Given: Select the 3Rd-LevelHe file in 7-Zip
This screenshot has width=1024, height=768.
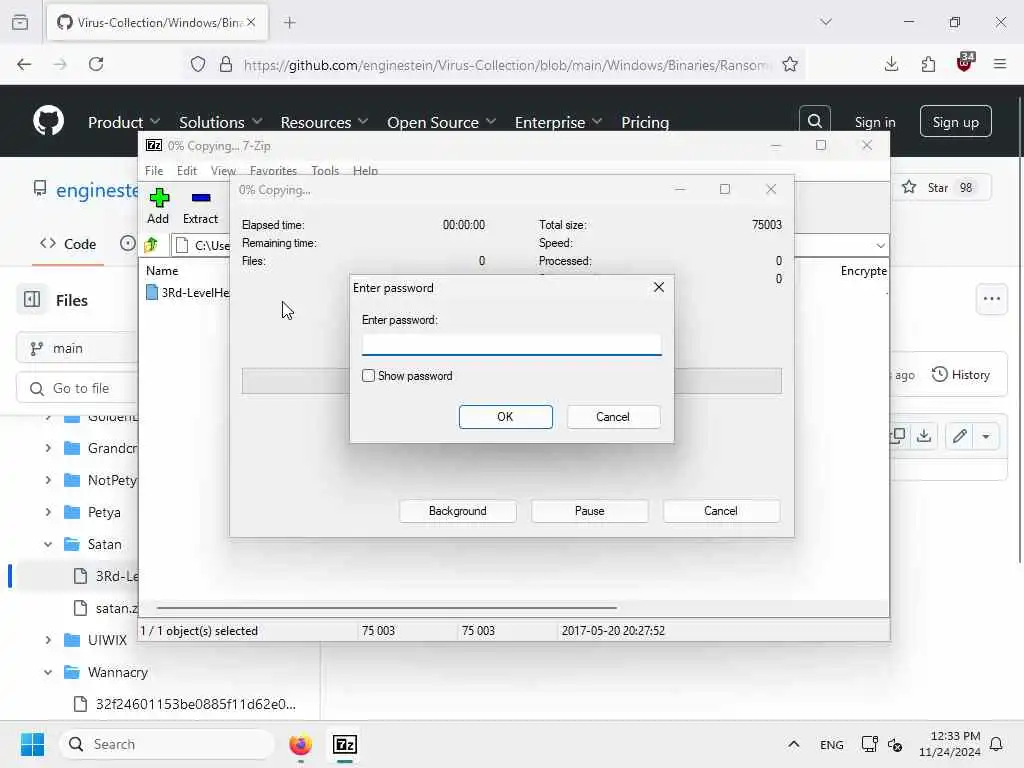Looking at the screenshot, I should (187, 293).
